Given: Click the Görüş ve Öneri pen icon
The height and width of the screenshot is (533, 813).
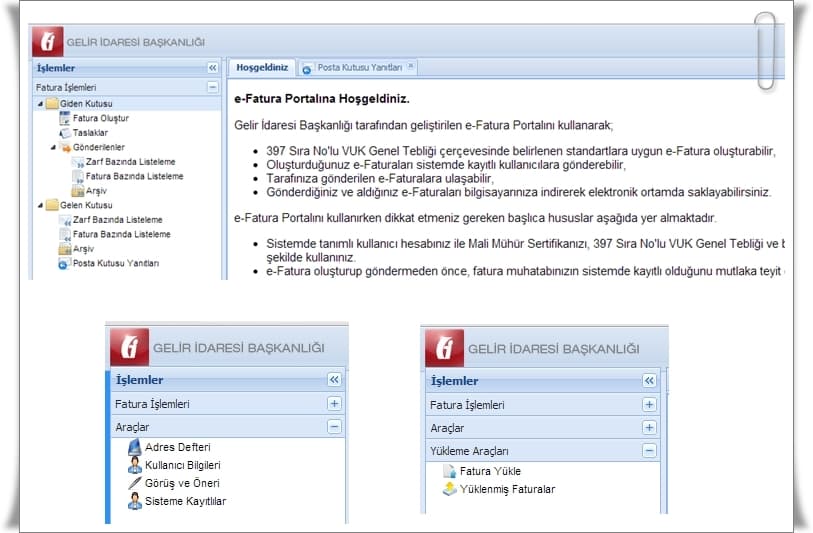Looking at the screenshot, I should [x=135, y=483].
